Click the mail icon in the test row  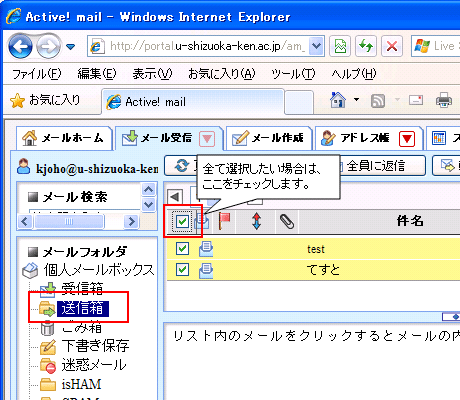pyautogui.click(x=206, y=249)
